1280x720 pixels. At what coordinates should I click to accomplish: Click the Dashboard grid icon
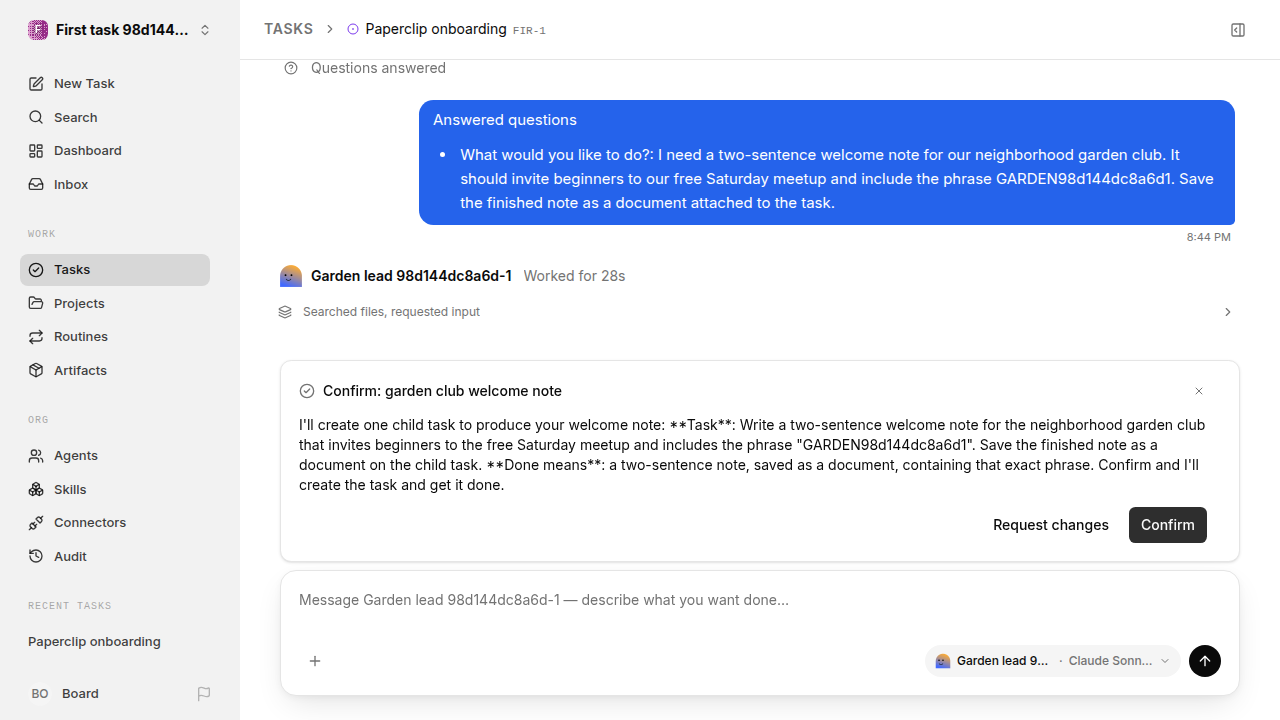pos(36,151)
